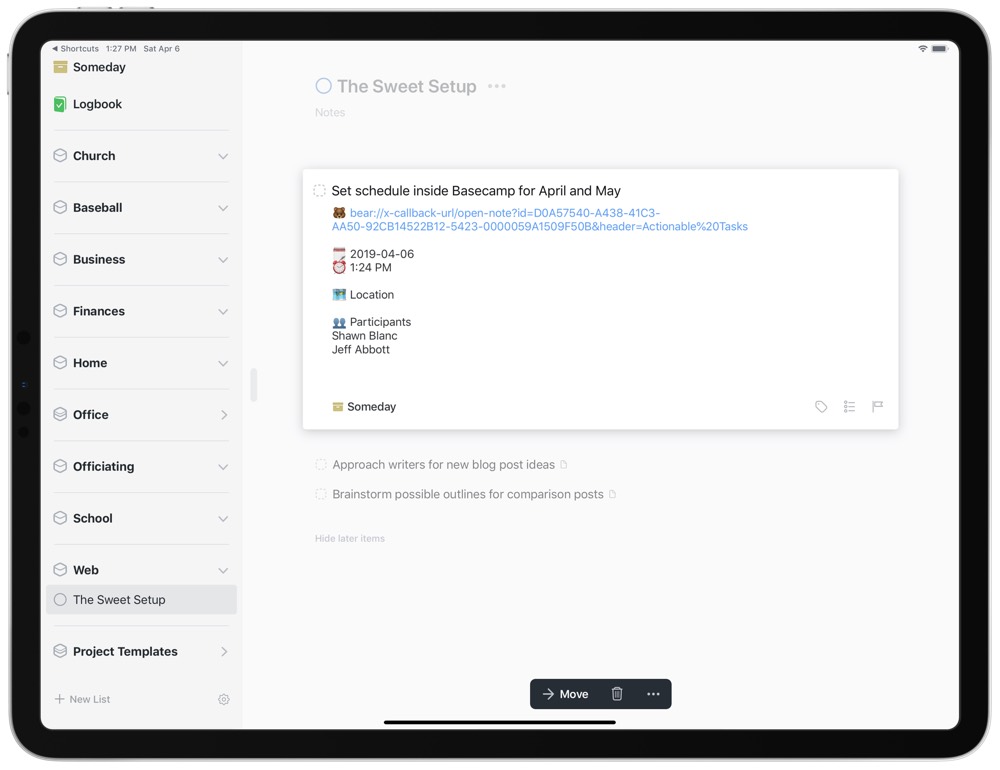
Task: Select the 2019-04-06 date text
Action: (x=382, y=254)
